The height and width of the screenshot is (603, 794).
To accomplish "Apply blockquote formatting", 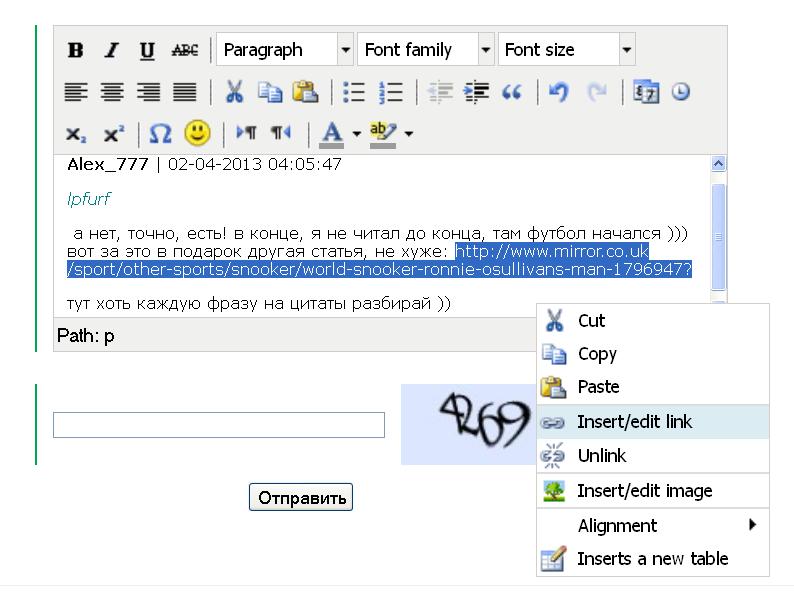I will point(511,92).
